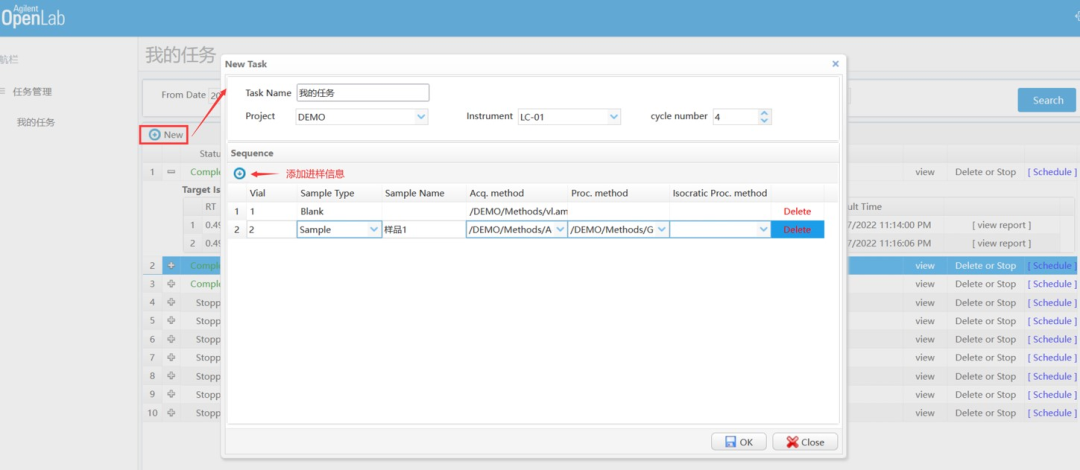Click the New task plus icon
Image resolution: width=1080 pixels, height=470 pixels.
(x=154, y=134)
